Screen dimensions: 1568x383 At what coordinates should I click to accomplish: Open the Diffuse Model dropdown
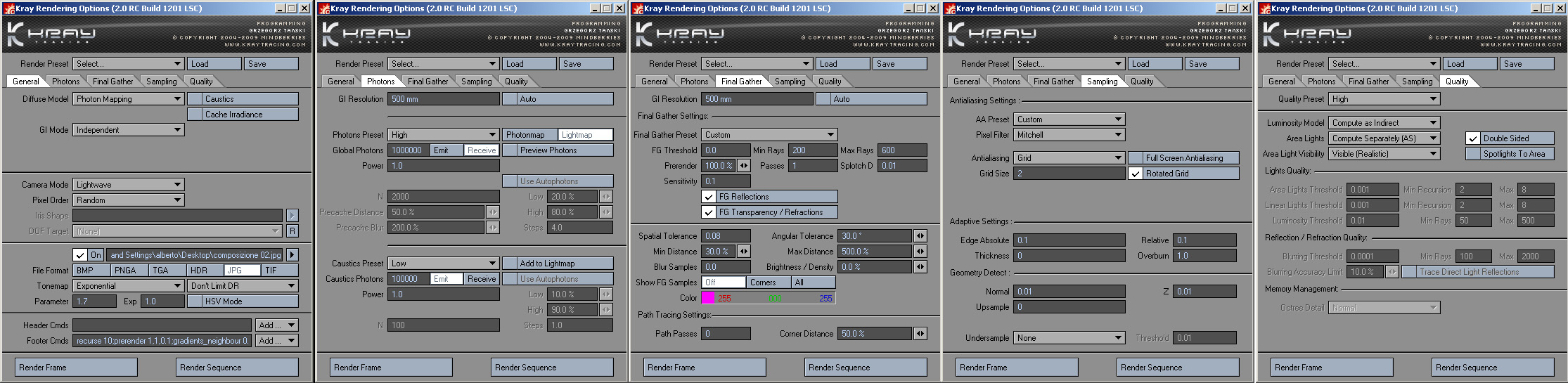(x=129, y=99)
